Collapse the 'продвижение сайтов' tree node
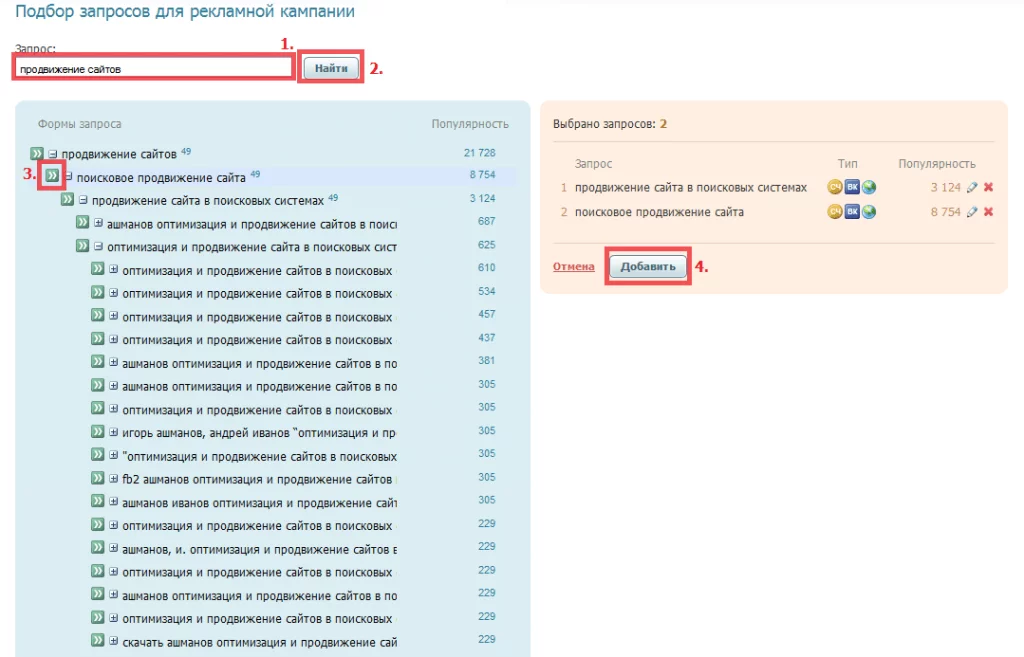 pyautogui.click(x=53, y=154)
